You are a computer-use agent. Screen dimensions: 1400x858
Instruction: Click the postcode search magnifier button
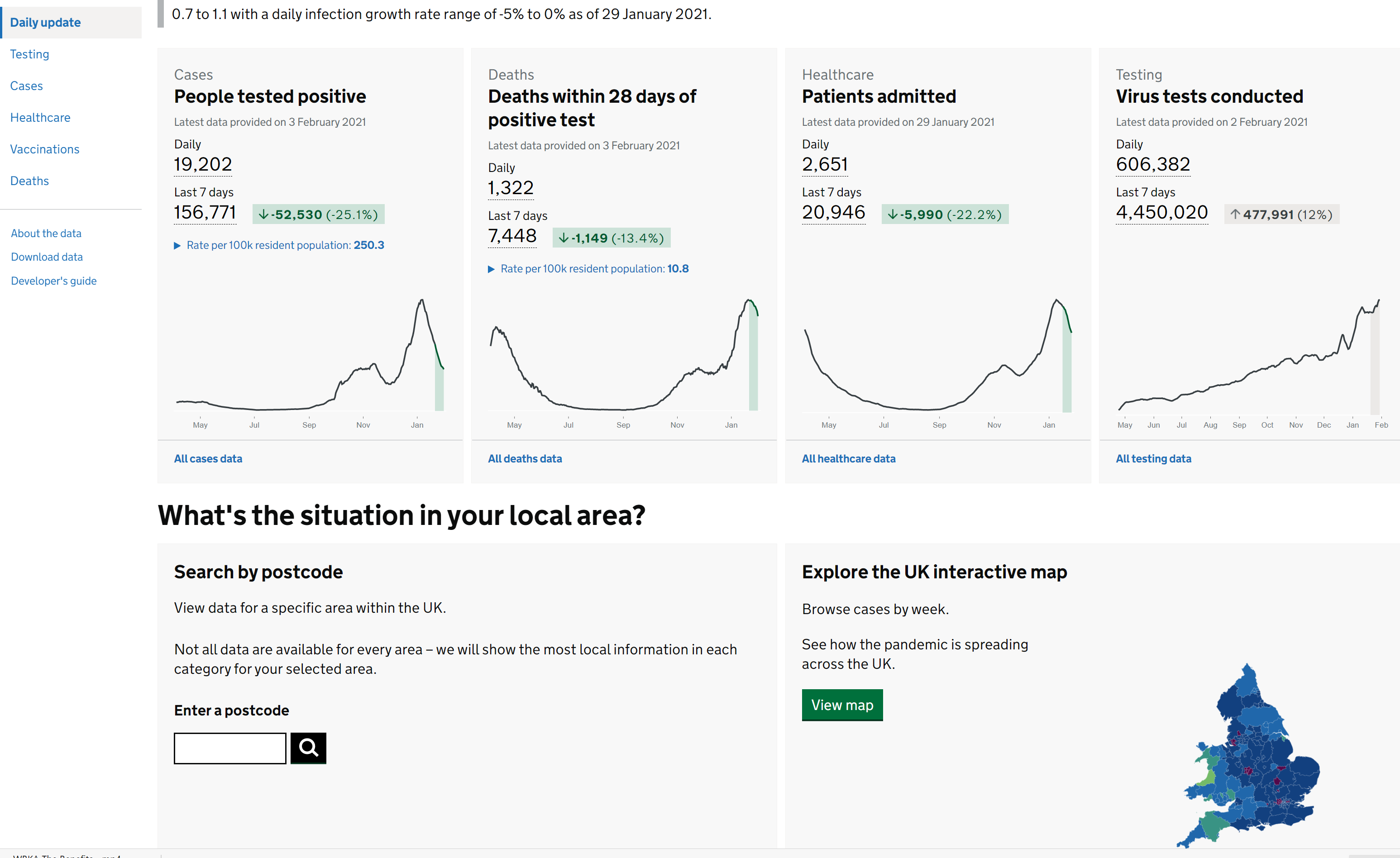coord(308,748)
